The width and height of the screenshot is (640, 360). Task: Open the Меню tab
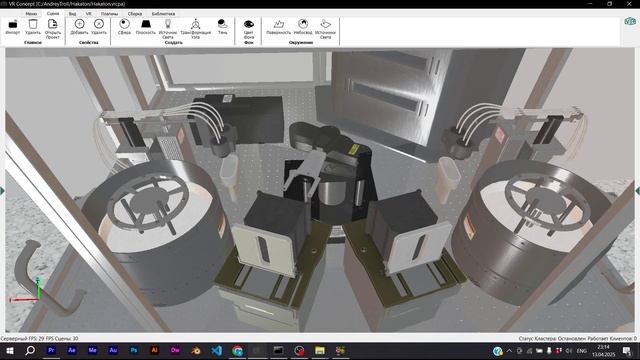tap(31, 13)
